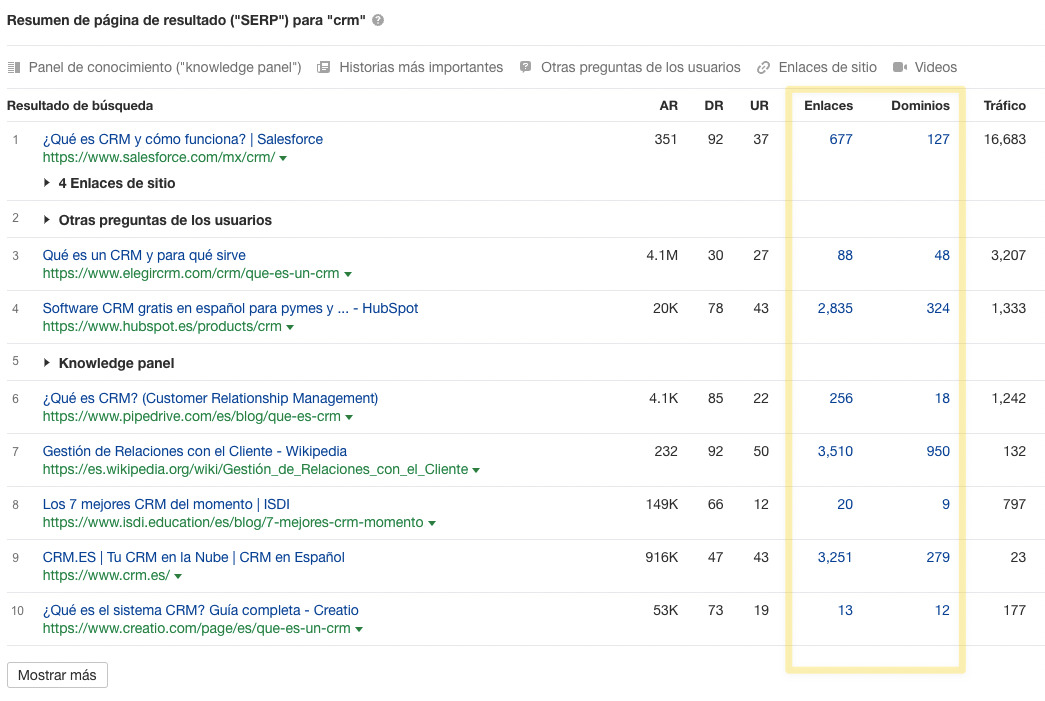Expand the Otras preguntas de los usuarios row
This screenshot has height=701, width=1045.
coord(47,220)
